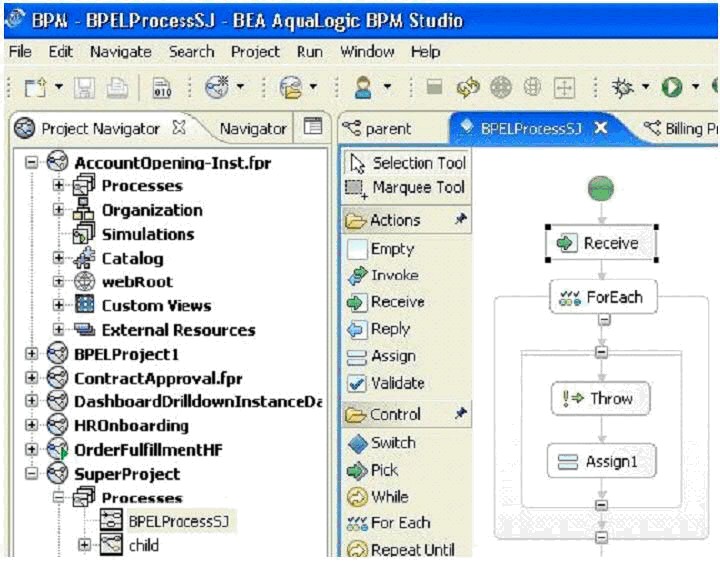Close the BPELProcessSJ editor tab
This screenshot has height=562, width=720.
[x=601, y=128]
